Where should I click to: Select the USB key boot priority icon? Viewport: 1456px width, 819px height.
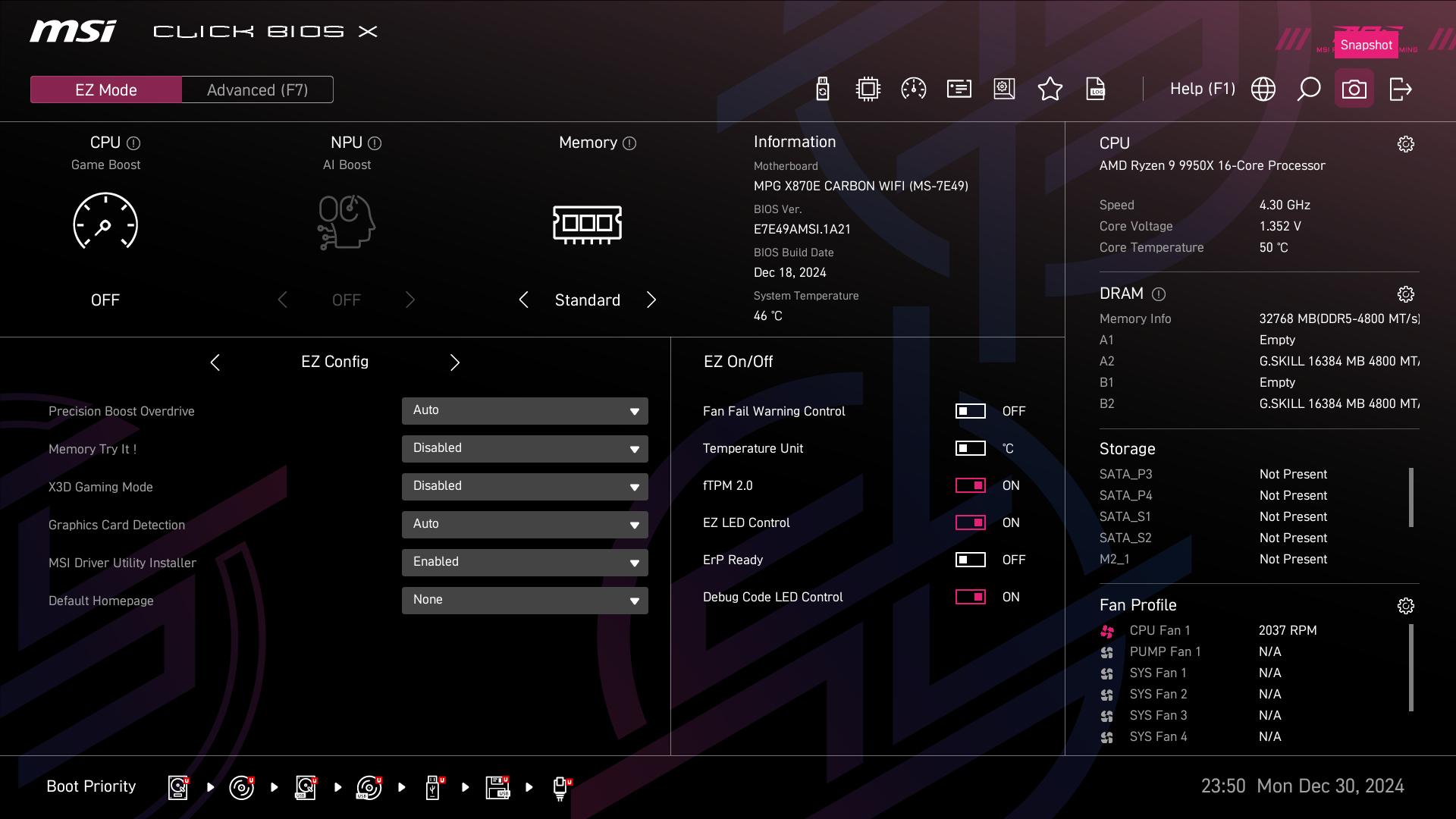click(x=434, y=788)
